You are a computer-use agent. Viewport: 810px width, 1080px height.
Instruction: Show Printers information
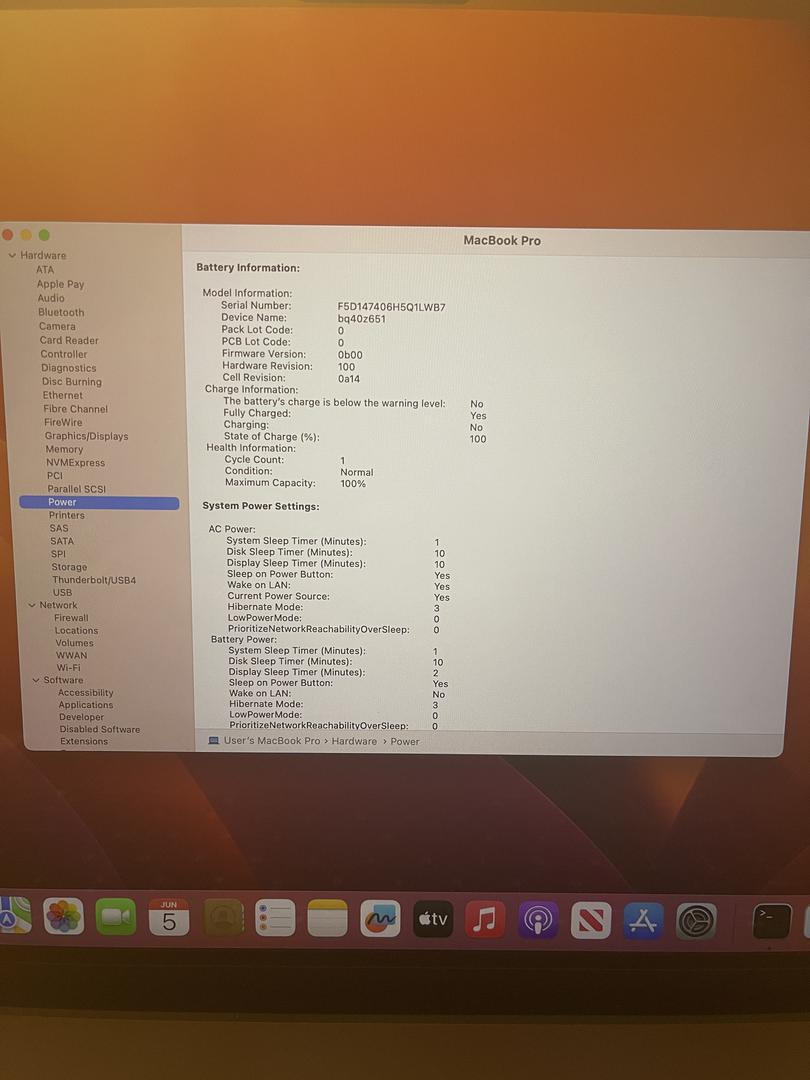(67, 515)
